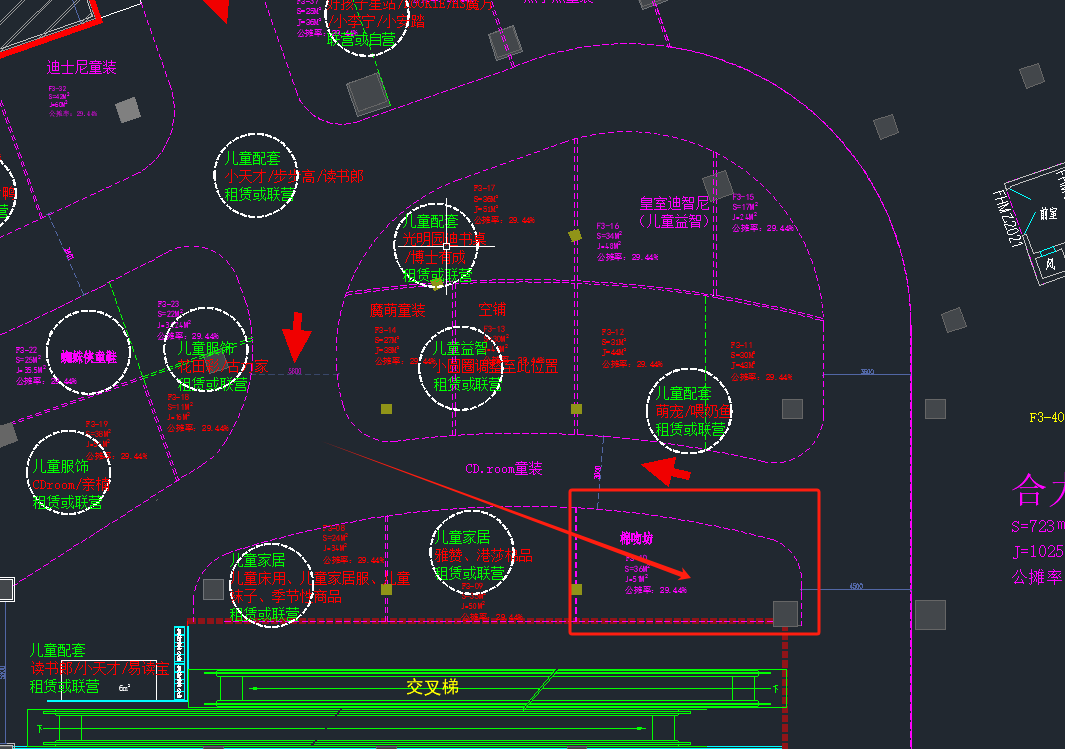Screen dimensions: 1065x749
Task: Click the 交叉梯 escalator label
Action: [433, 687]
